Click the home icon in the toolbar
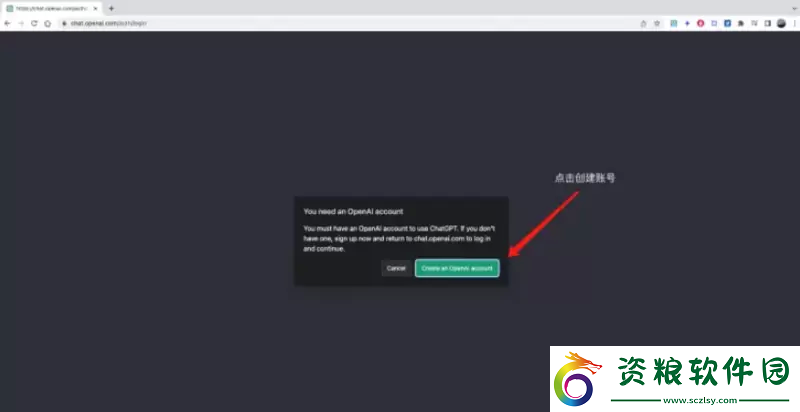This screenshot has width=800, height=412. 47,23
